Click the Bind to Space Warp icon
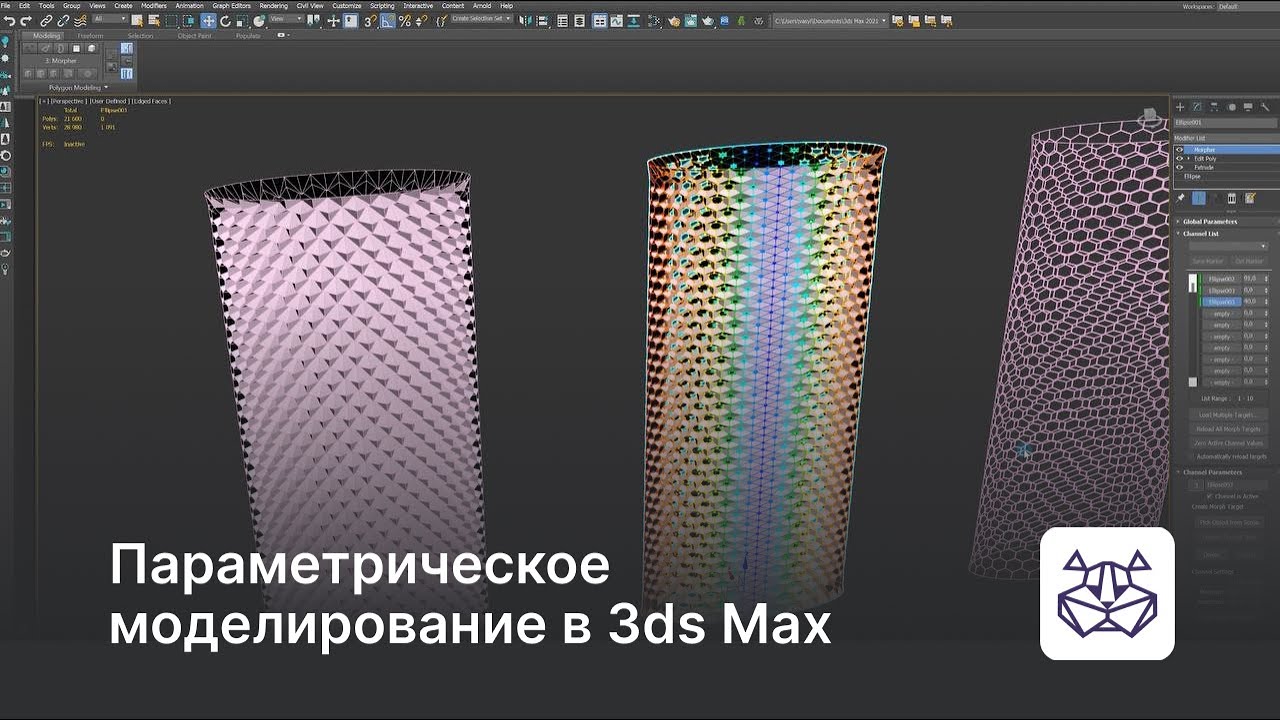The width and height of the screenshot is (1280, 720). point(80,21)
